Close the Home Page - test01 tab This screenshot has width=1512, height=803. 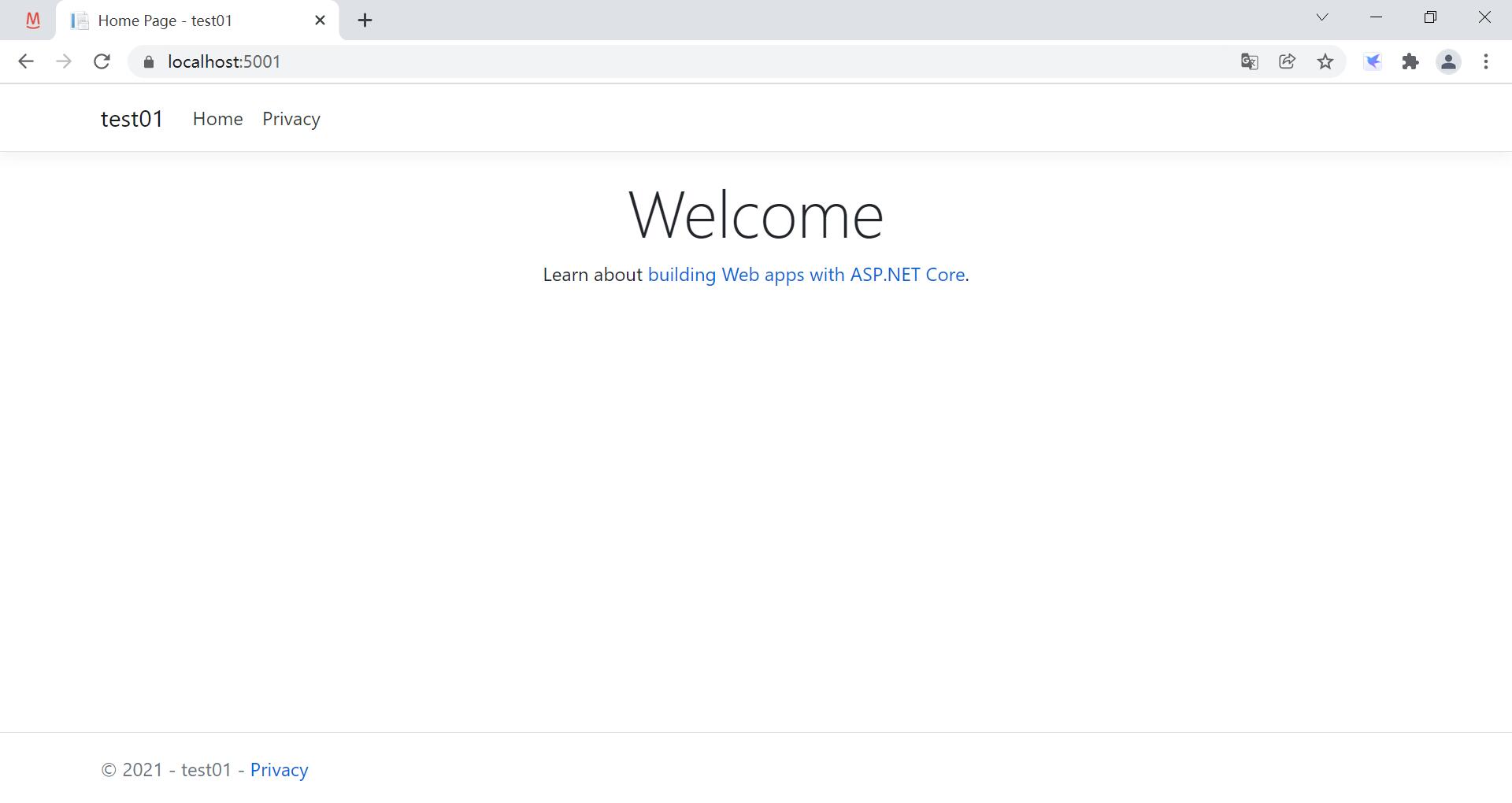(320, 20)
